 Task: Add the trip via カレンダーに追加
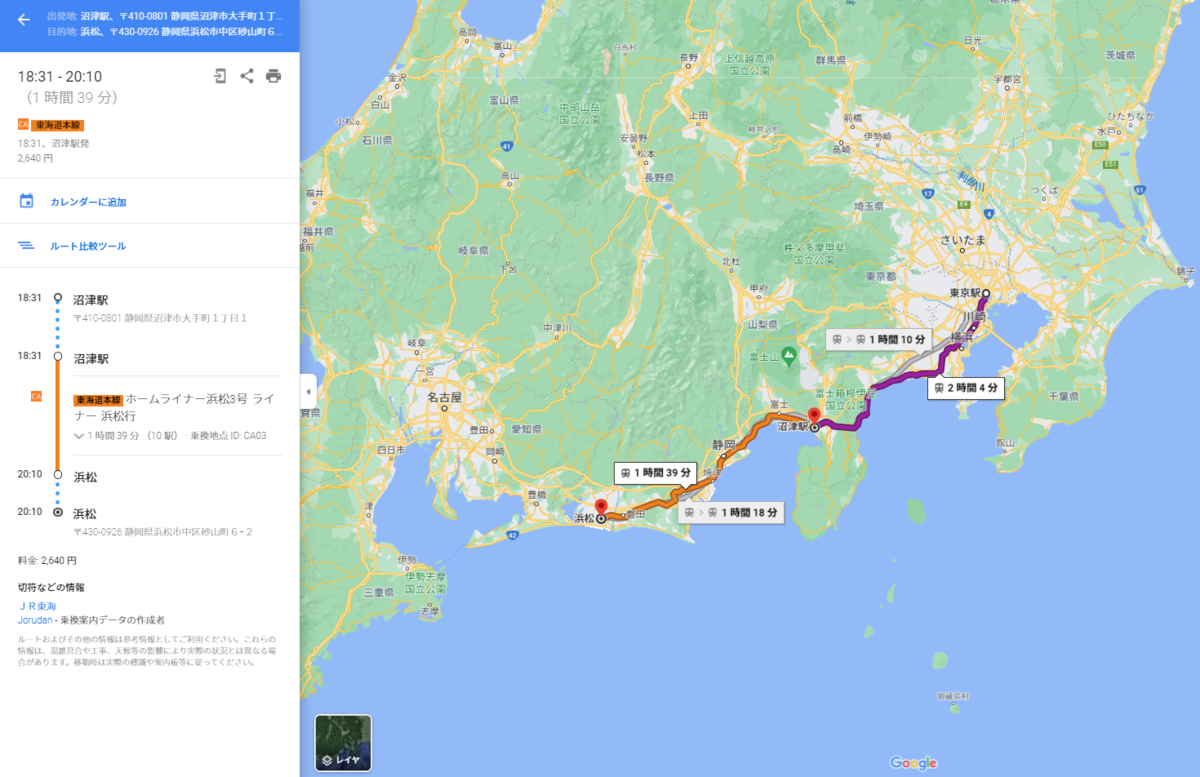88,202
